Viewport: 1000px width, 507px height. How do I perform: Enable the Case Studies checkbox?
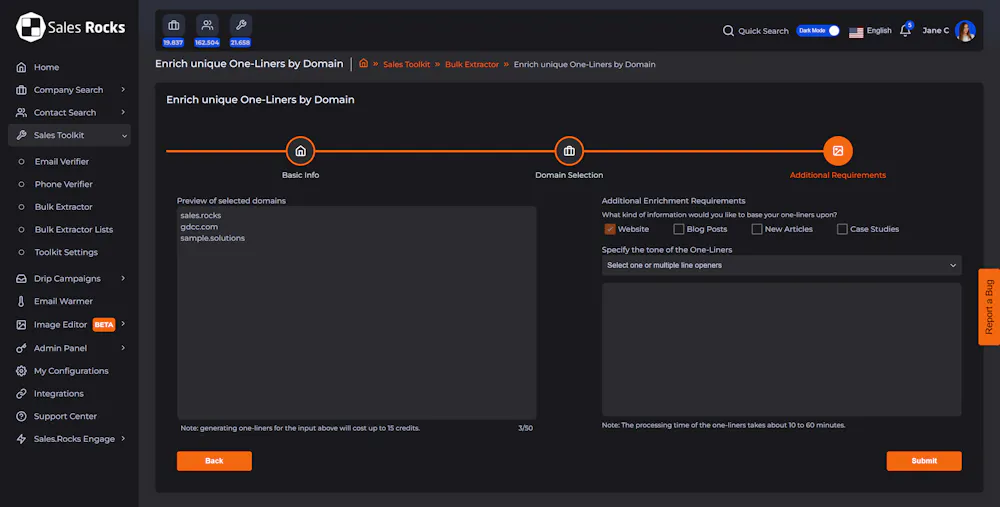point(842,229)
